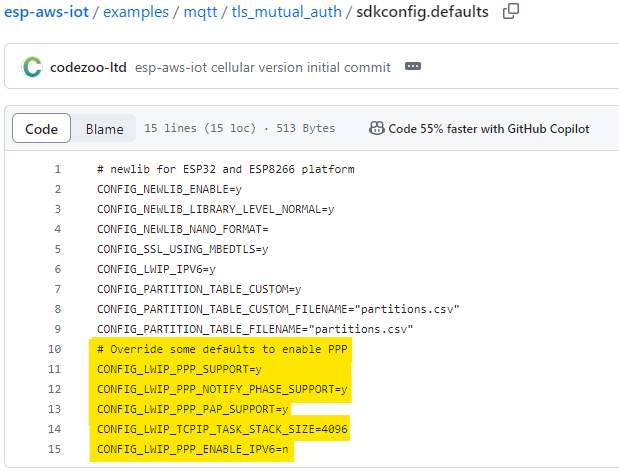
Task: Open codezoo-ltd author profile link
Action: tap(88, 67)
